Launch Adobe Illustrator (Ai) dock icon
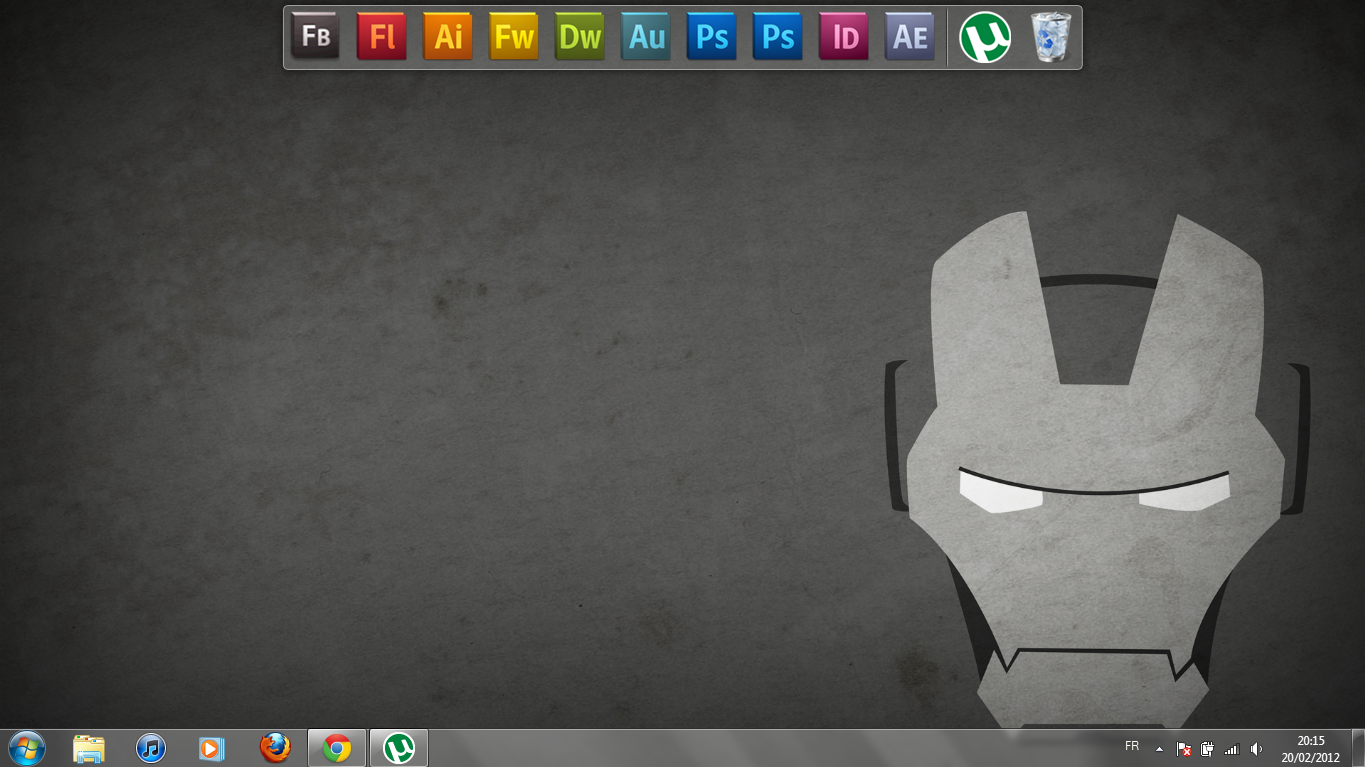Image resolution: width=1365 pixels, height=767 pixels. [448, 37]
